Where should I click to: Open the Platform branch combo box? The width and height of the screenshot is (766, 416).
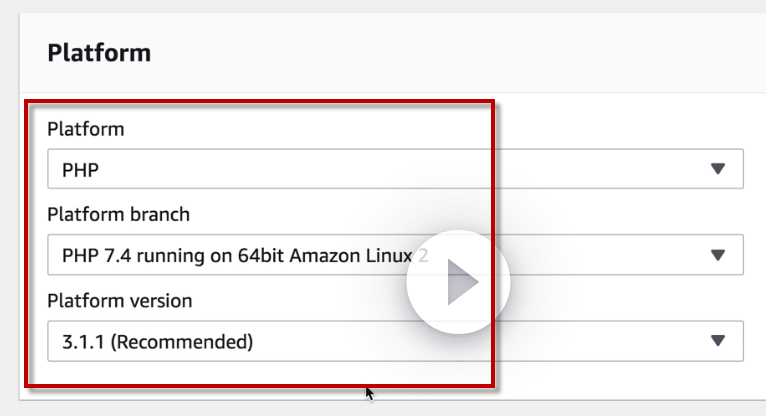click(395, 255)
